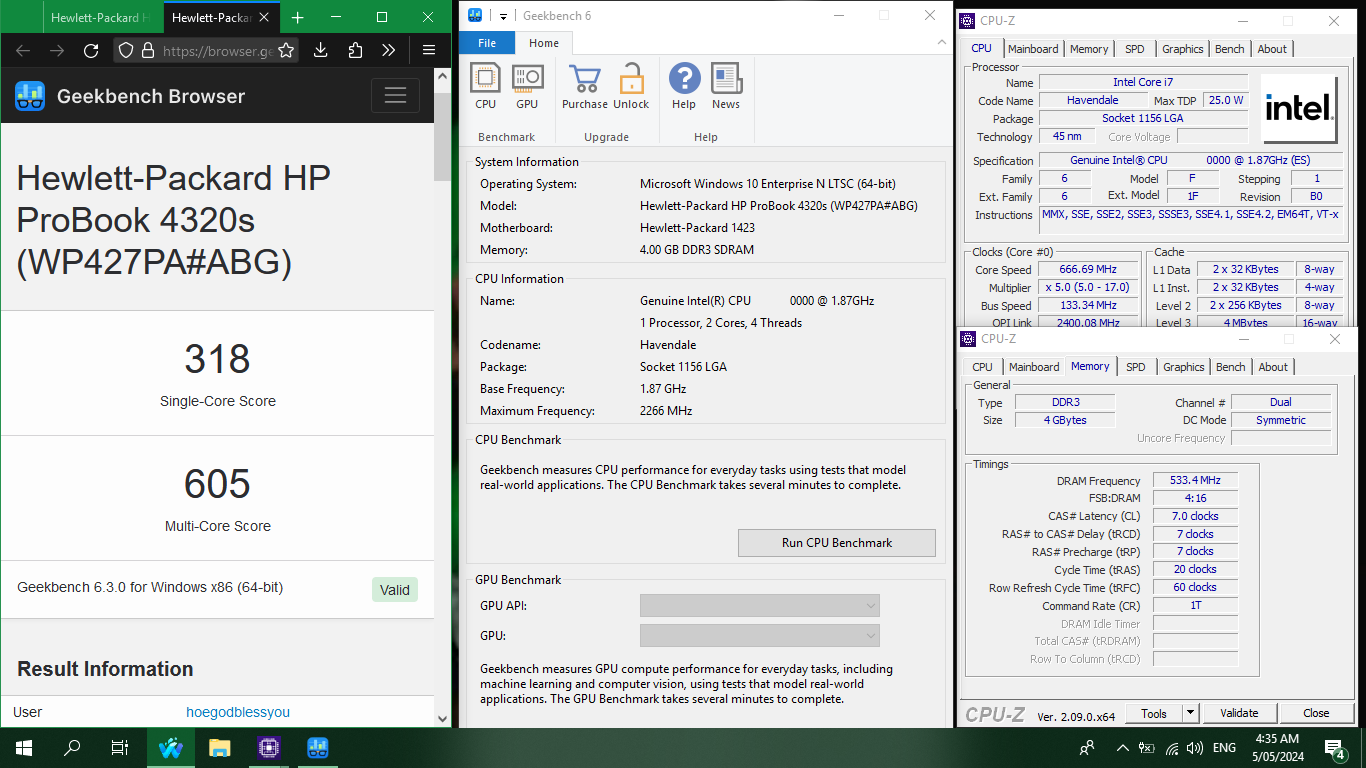Open the Geekbench quick access toolbar dropdown
The width and height of the screenshot is (1366, 768).
[x=504, y=15]
